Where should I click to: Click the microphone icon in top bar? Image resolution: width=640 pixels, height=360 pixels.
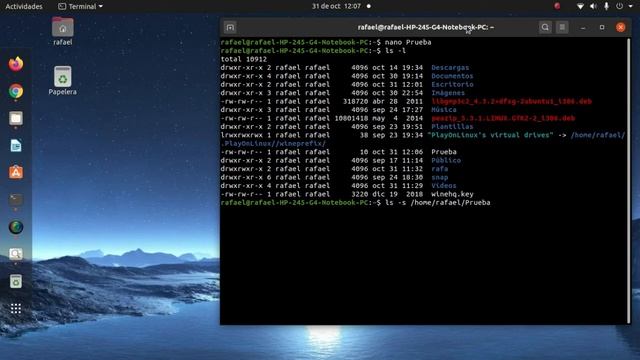pyautogui.click(x=606, y=6)
